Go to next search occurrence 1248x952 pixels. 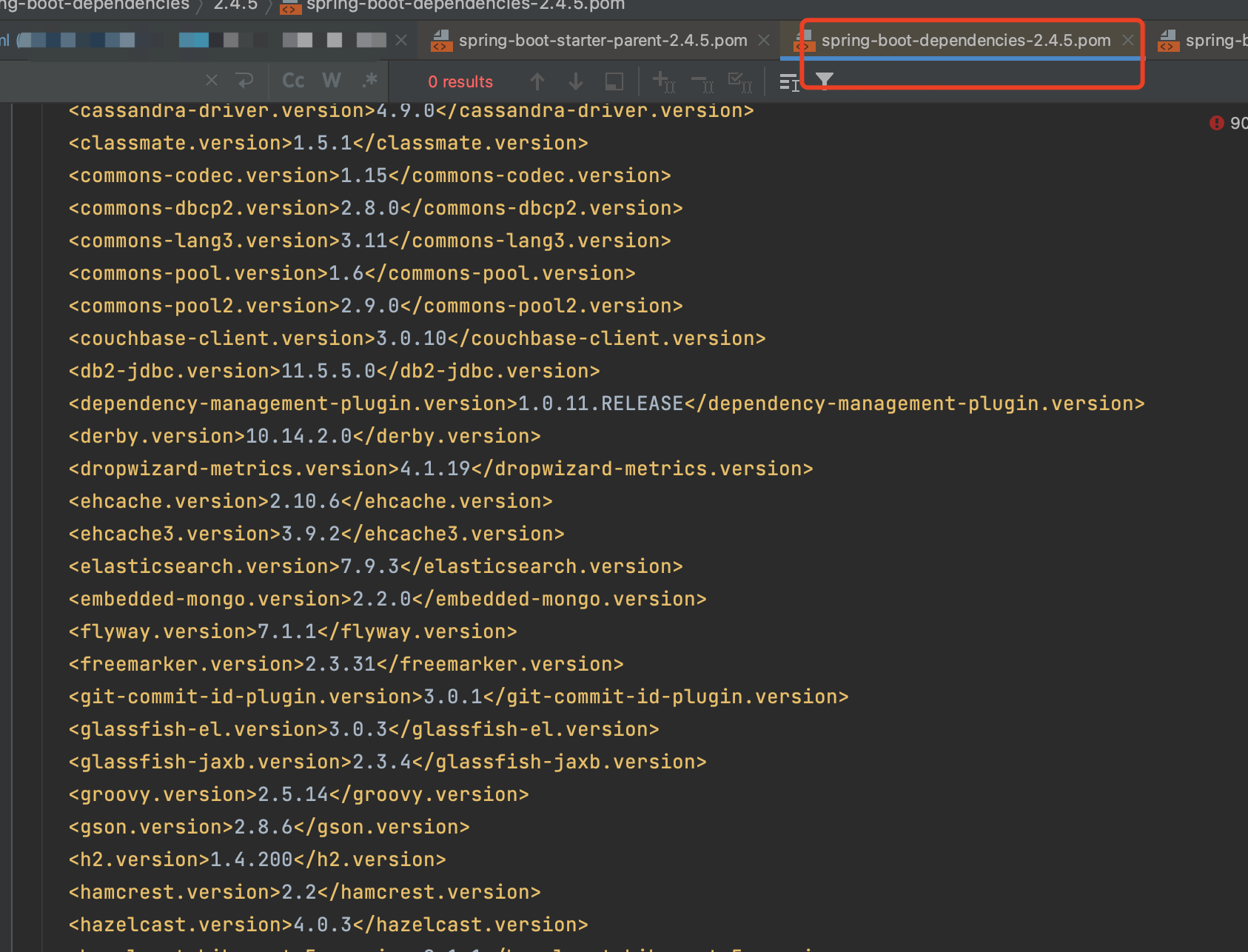576,81
